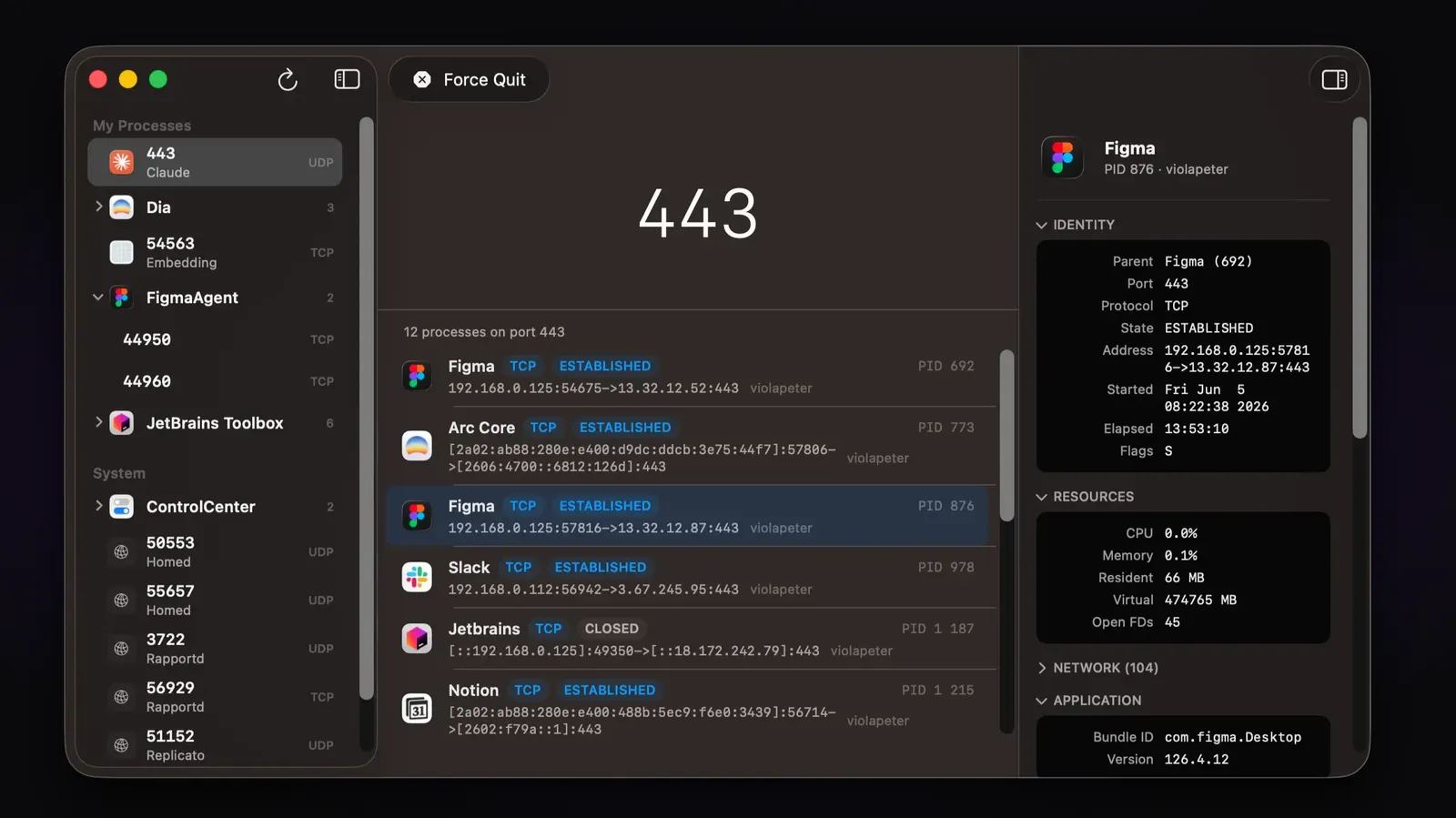The width and height of the screenshot is (1456, 818).
Task: Collapse the FigmaAgent group
Action: 98,297
